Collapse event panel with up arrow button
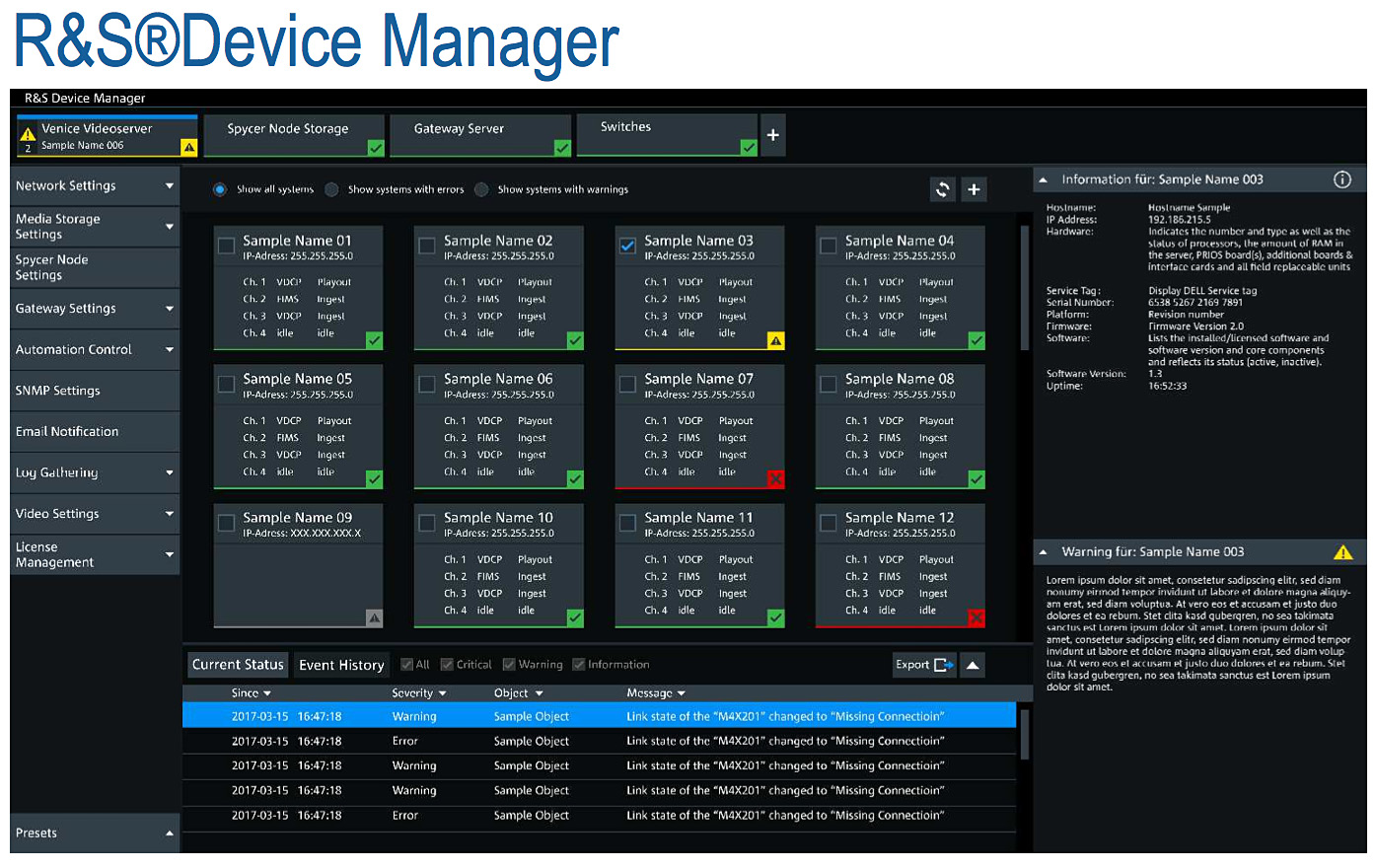 (973, 665)
